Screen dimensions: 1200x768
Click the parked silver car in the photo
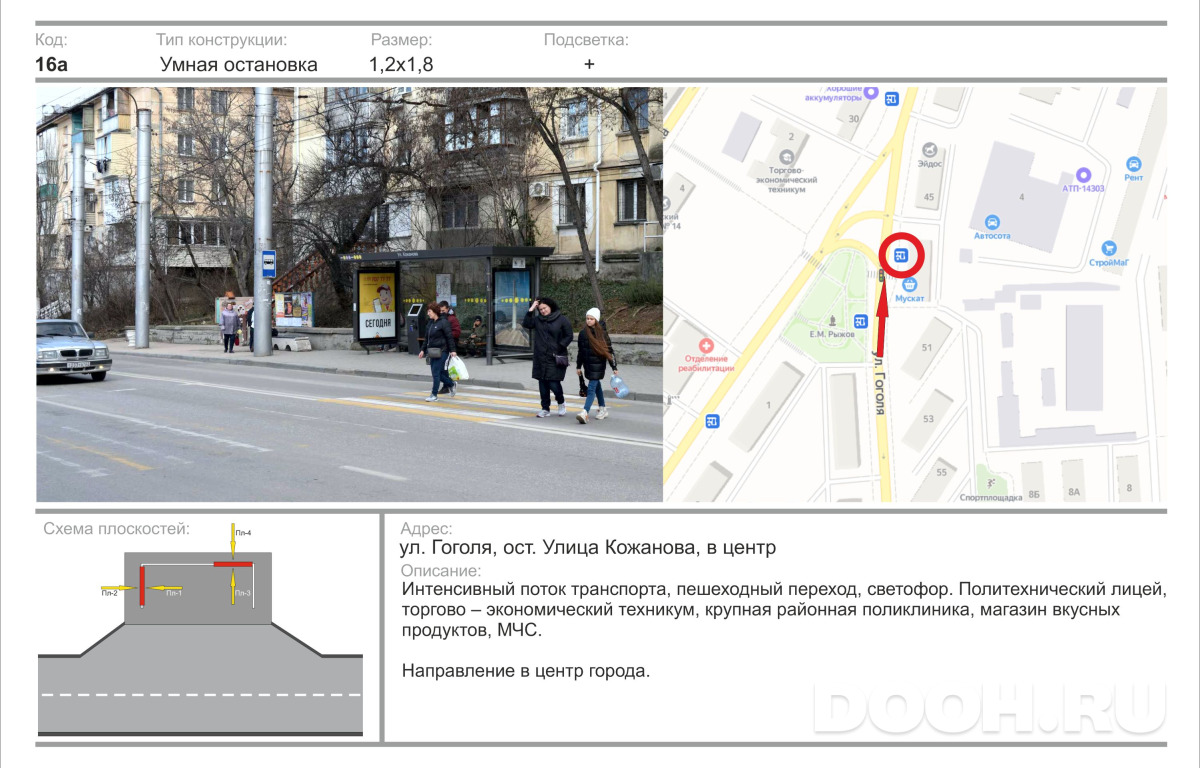click(73, 350)
